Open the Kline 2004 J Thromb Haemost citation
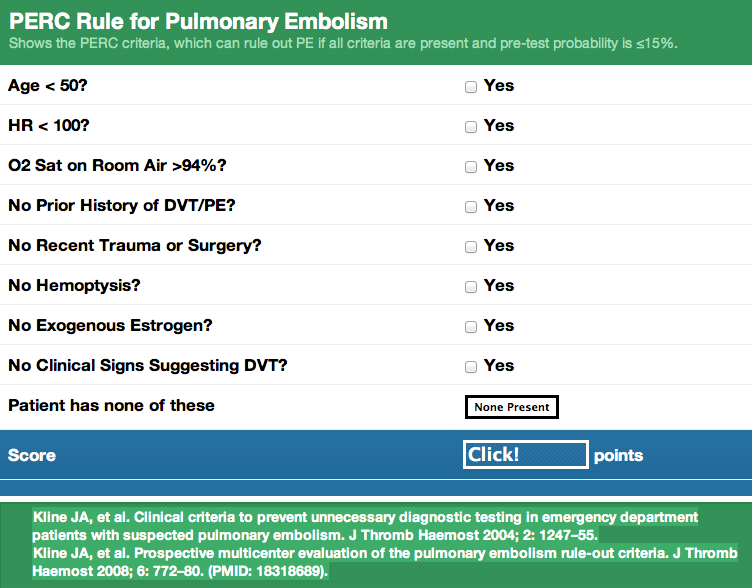 pos(365,526)
